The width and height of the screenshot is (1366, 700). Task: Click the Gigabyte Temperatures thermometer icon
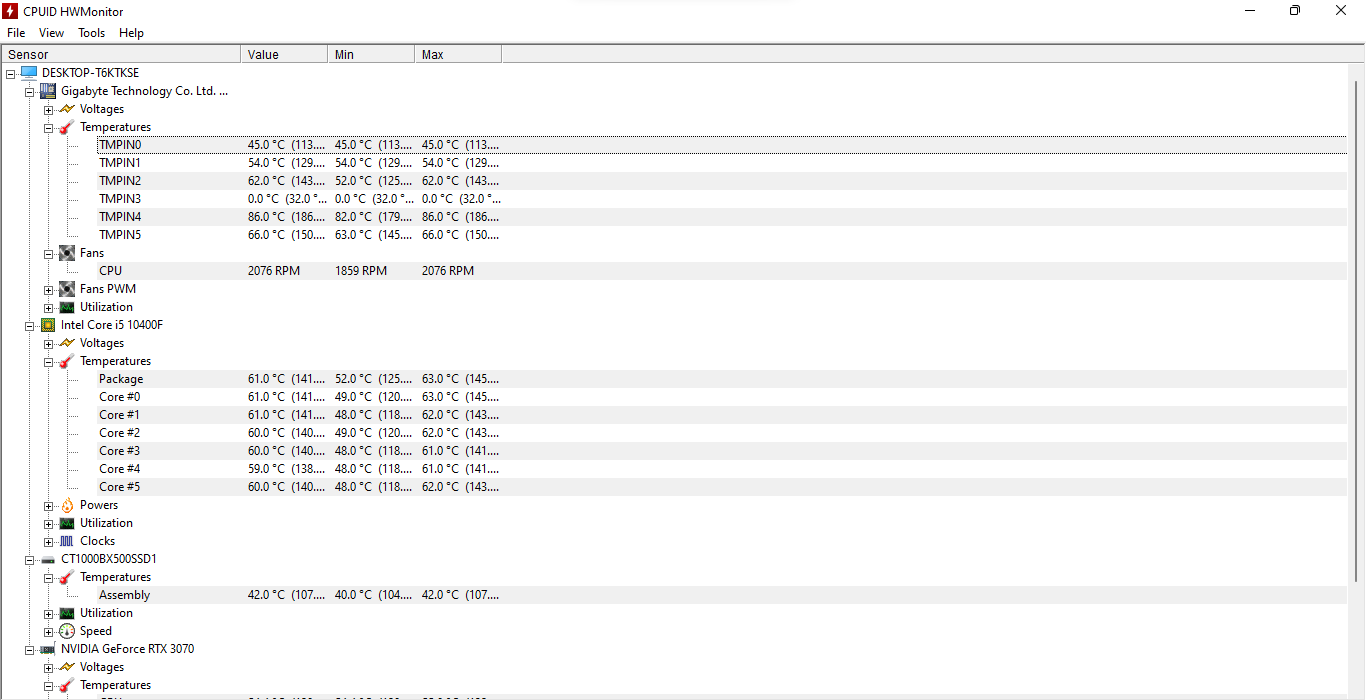point(67,127)
